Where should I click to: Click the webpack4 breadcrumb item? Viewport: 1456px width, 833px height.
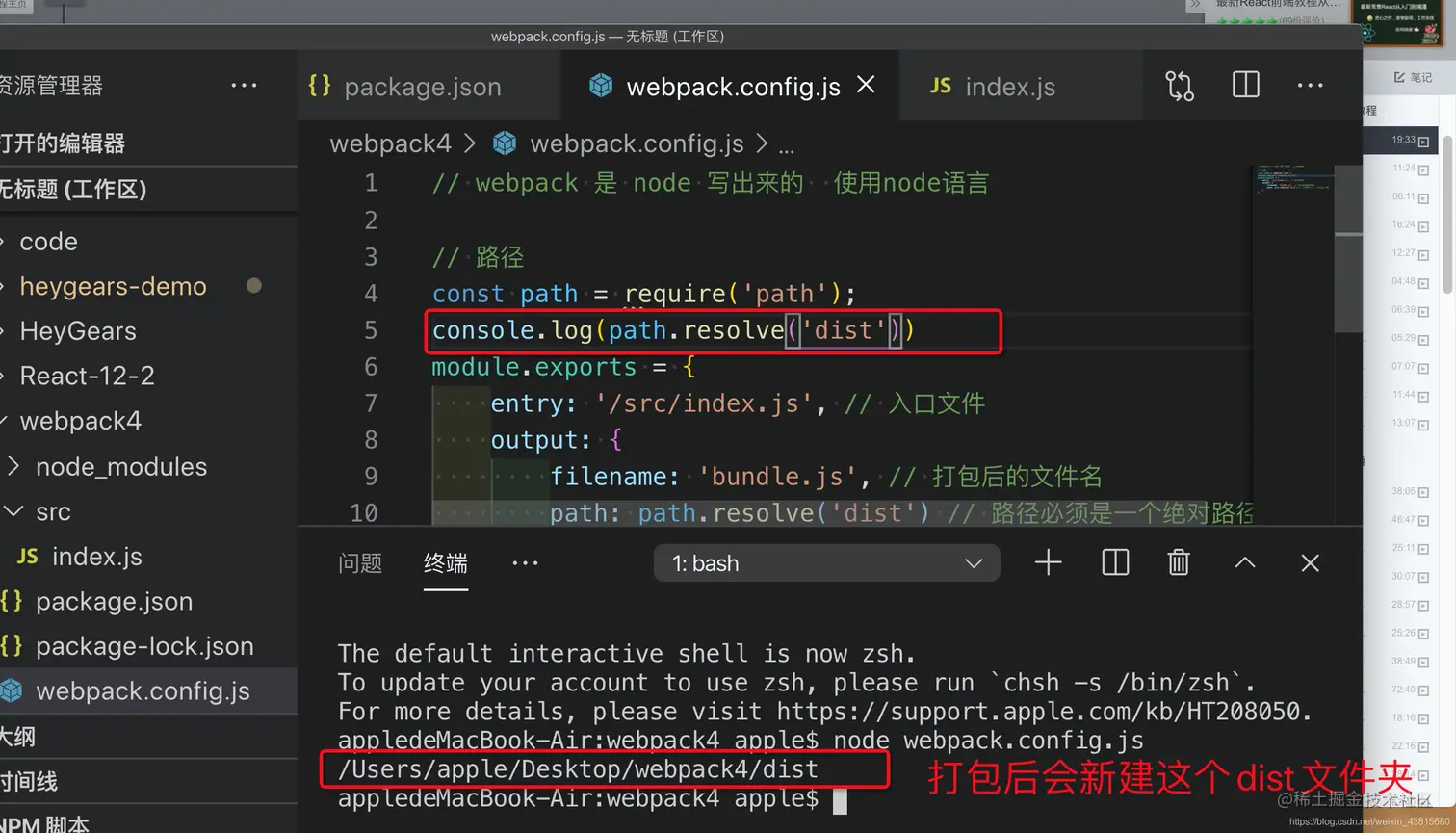click(x=391, y=143)
